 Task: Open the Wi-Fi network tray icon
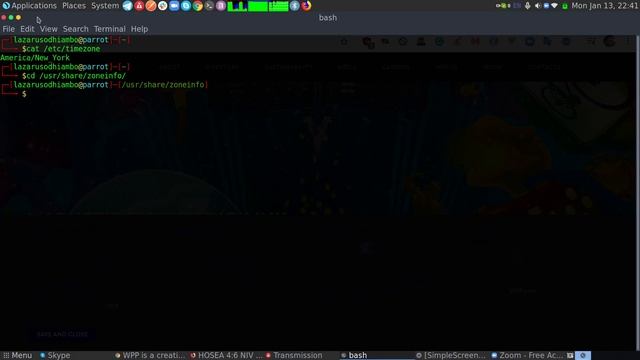tap(554, 6)
